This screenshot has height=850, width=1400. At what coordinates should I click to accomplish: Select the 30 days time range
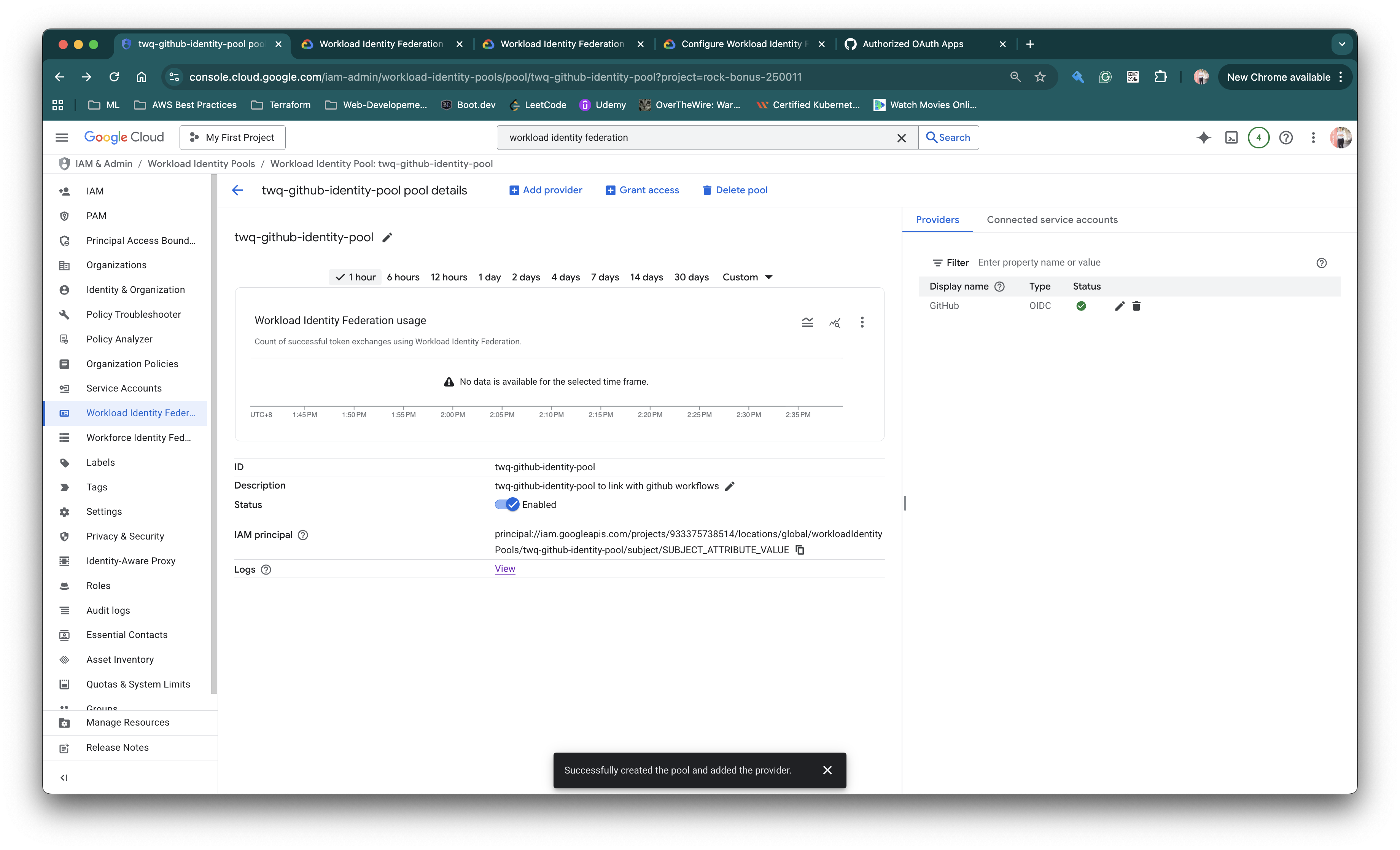(692, 277)
